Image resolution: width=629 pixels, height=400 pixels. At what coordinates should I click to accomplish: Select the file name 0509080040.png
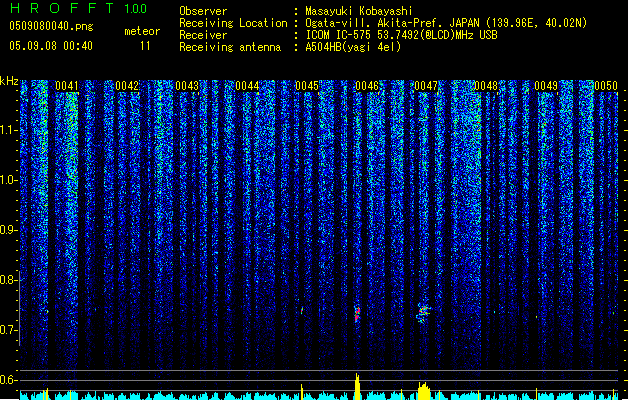point(51,26)
